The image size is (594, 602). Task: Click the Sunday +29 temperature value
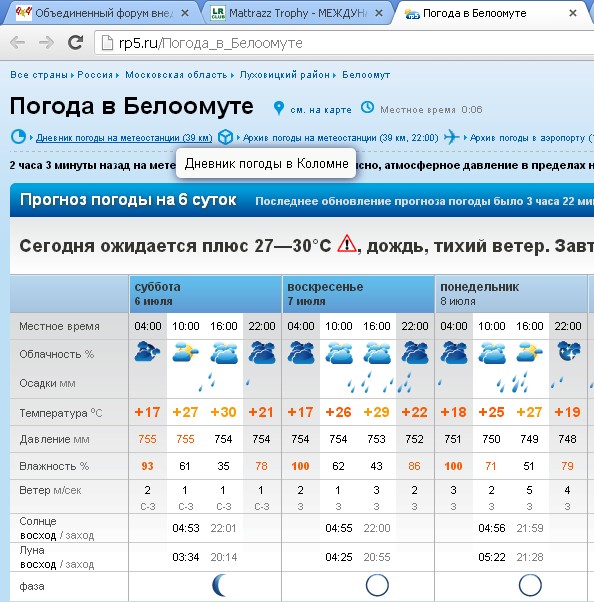pyautogui.click(x=376, y=412)
